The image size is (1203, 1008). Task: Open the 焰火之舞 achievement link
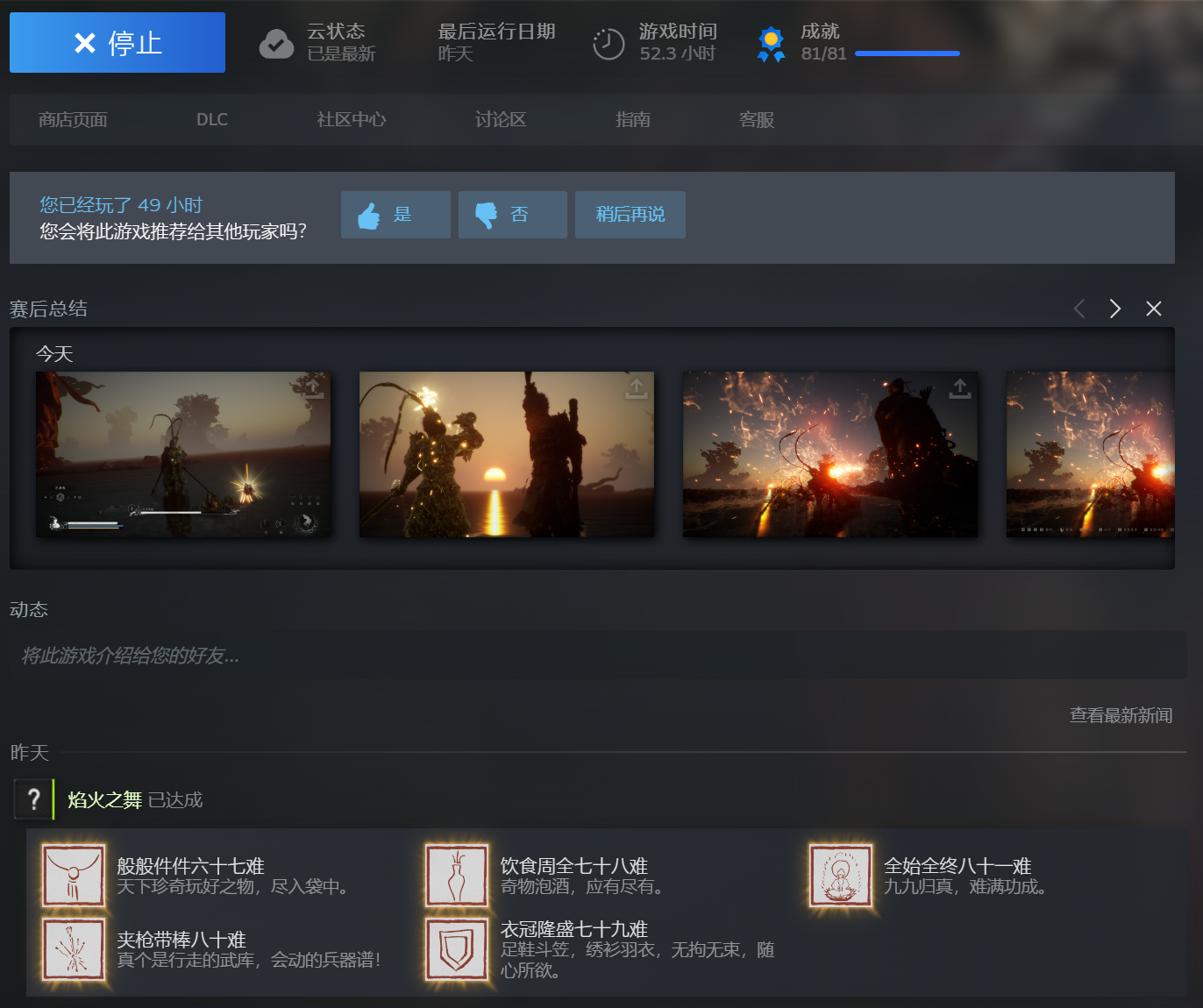[x=104, y=799]
